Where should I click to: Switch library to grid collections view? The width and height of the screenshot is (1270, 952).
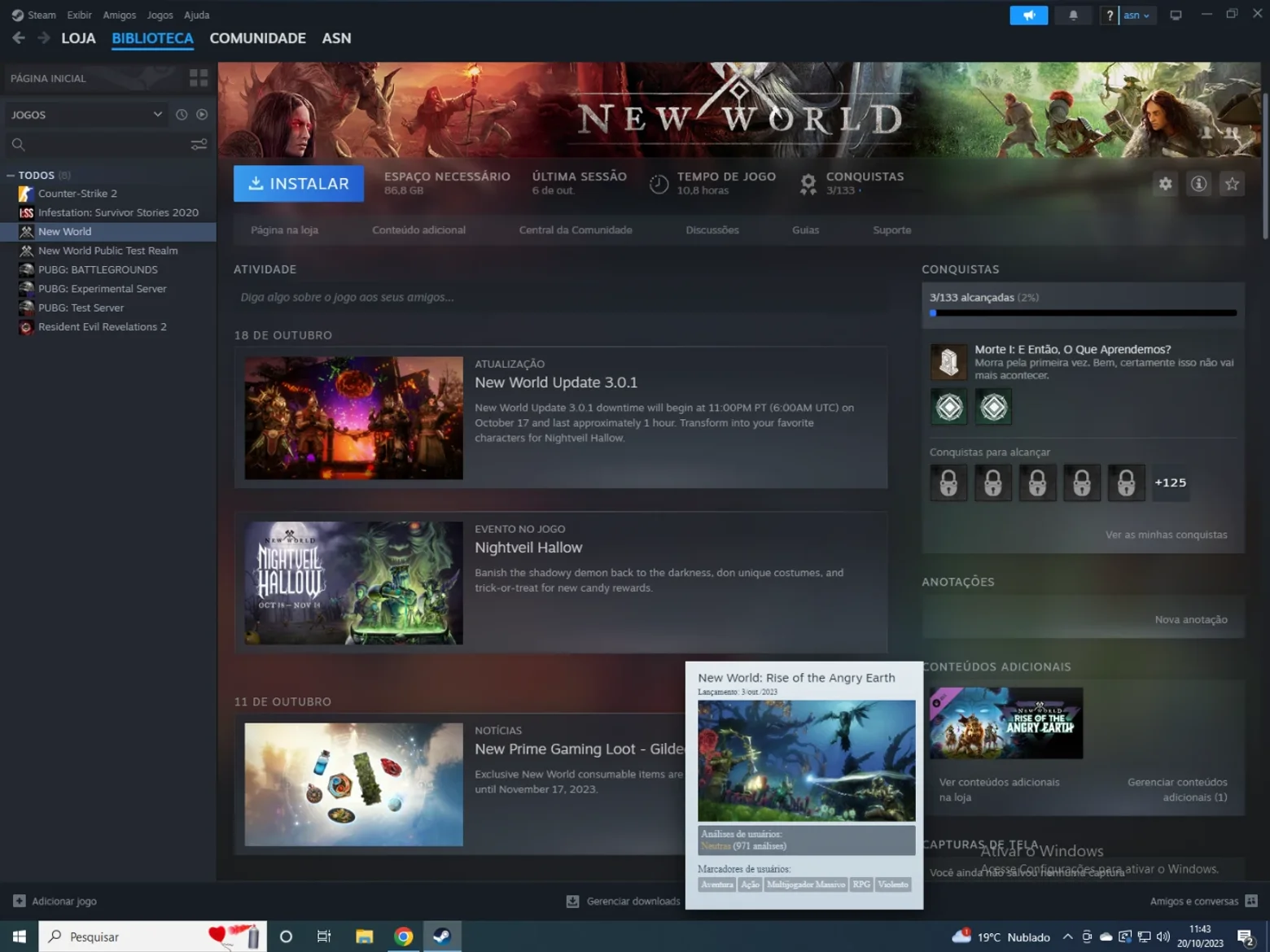[199, 78]
